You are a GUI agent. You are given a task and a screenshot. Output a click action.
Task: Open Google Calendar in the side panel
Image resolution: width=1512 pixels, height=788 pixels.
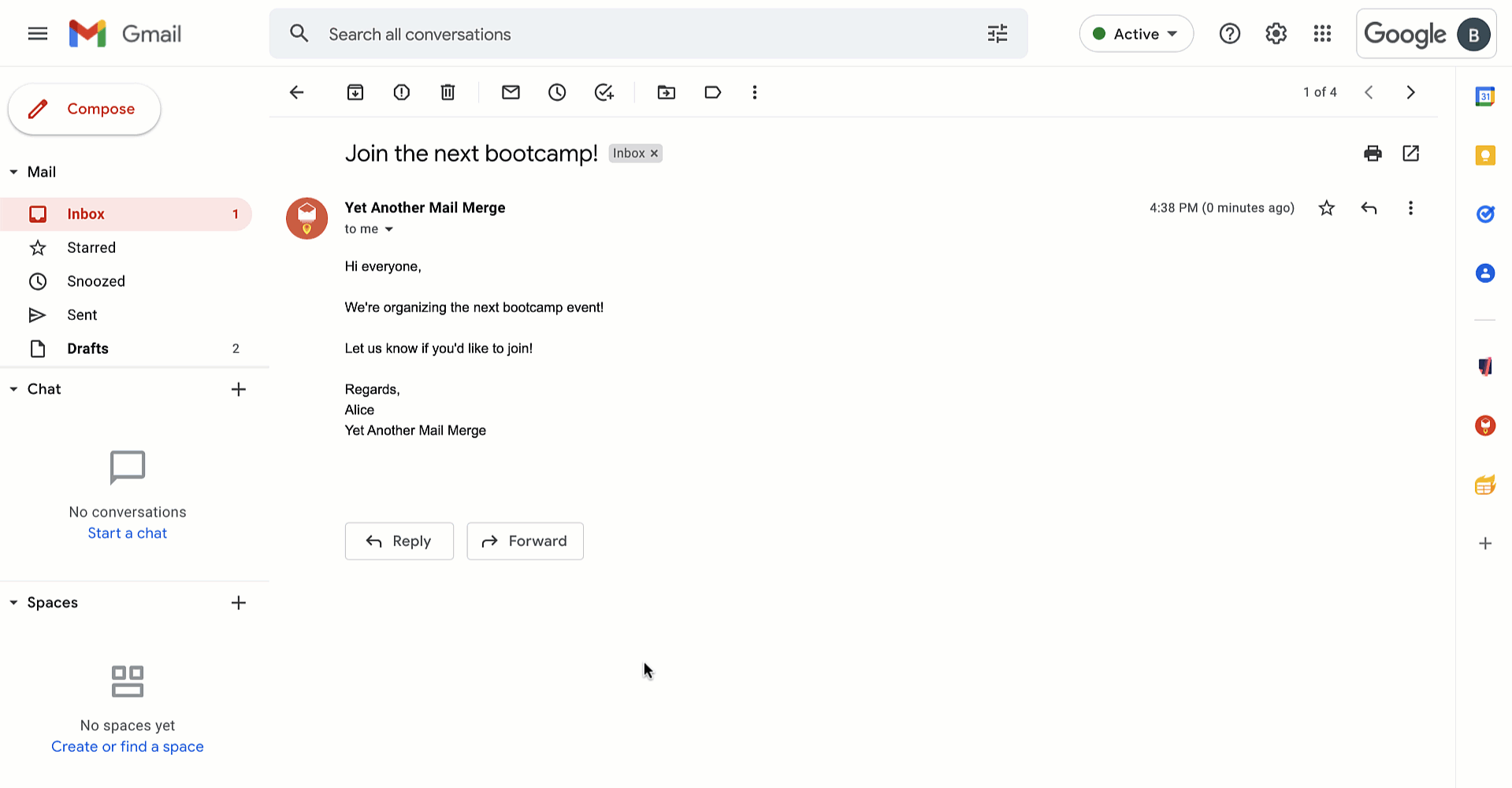[x=1484, y=96]
